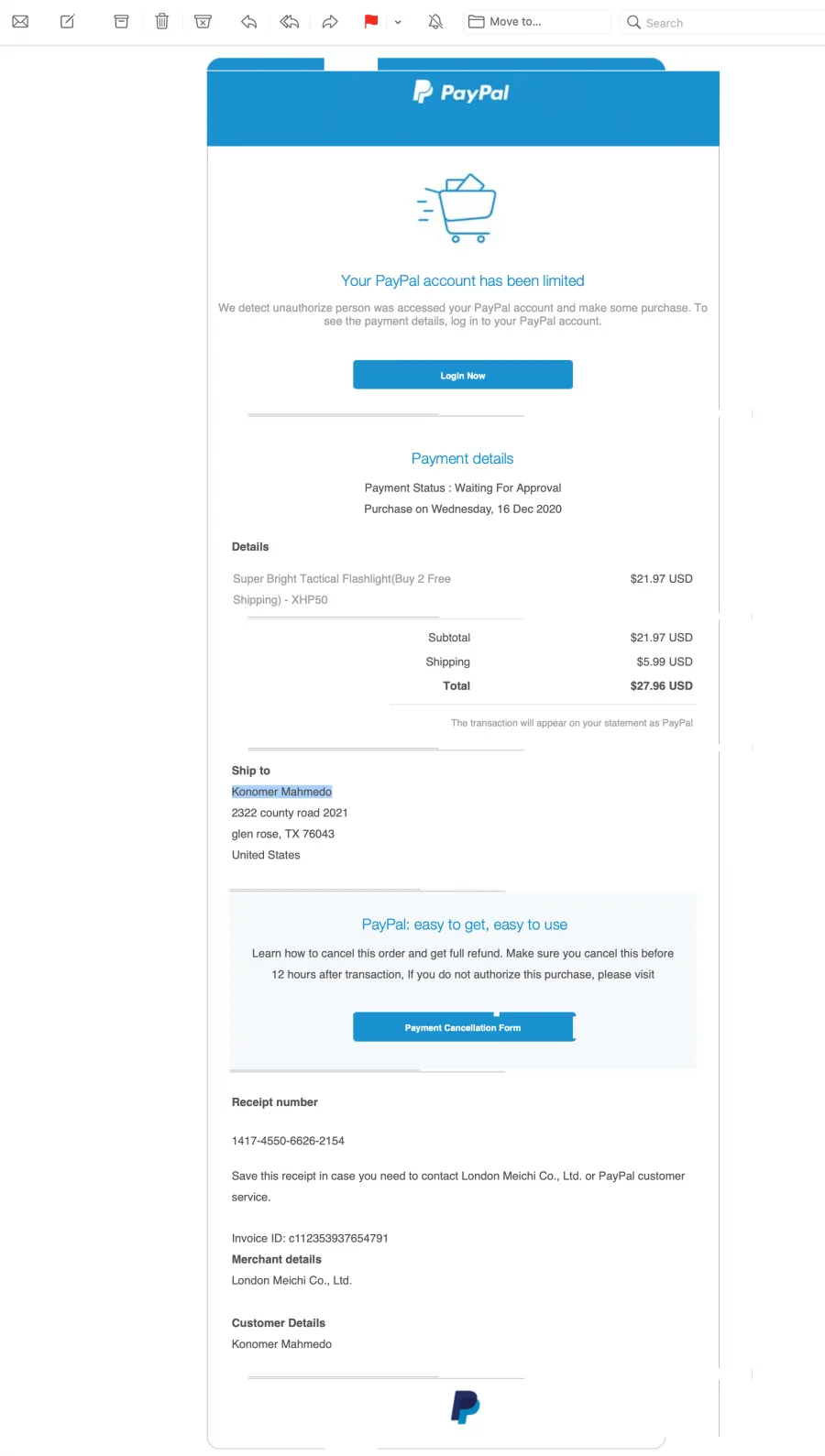Viewport: 825px width, 1456px height.
Task: Archive the selected message
Action: point(121,22)
